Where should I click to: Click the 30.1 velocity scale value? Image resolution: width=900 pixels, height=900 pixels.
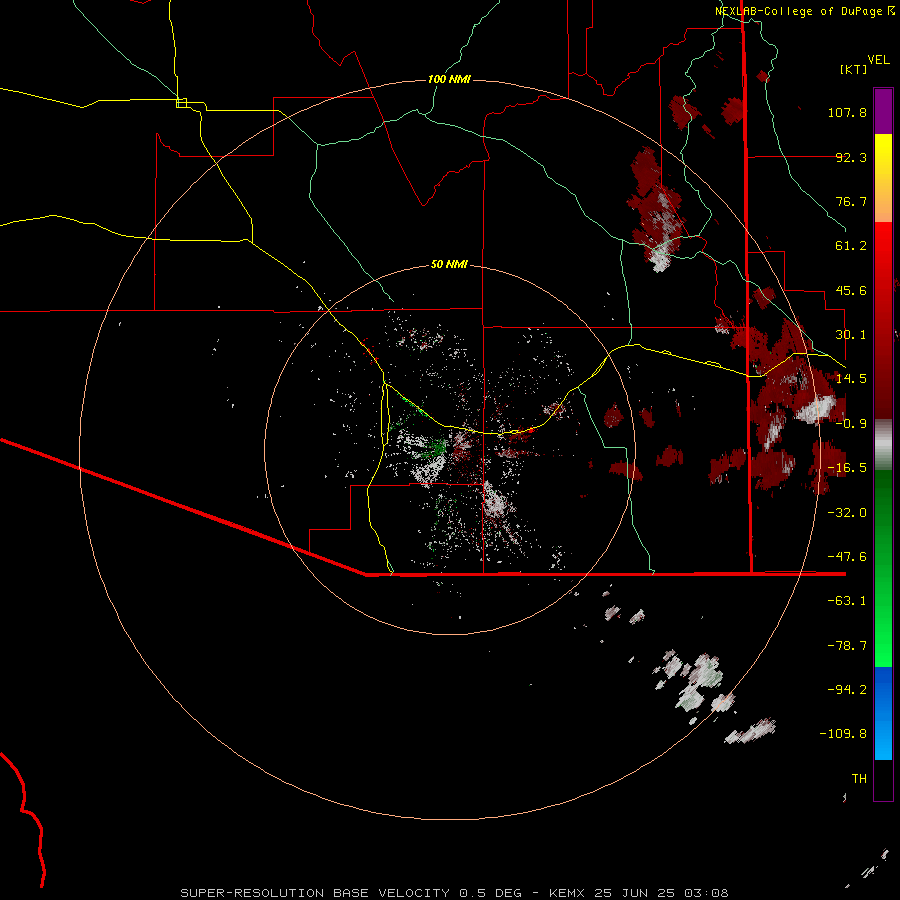851,335
